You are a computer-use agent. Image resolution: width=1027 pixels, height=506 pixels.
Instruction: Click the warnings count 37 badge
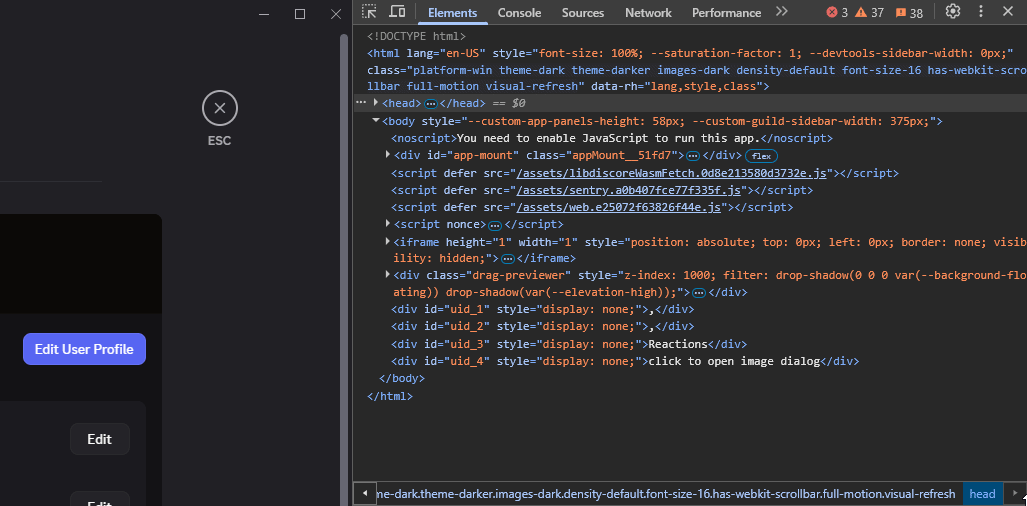tap(869, 12)
